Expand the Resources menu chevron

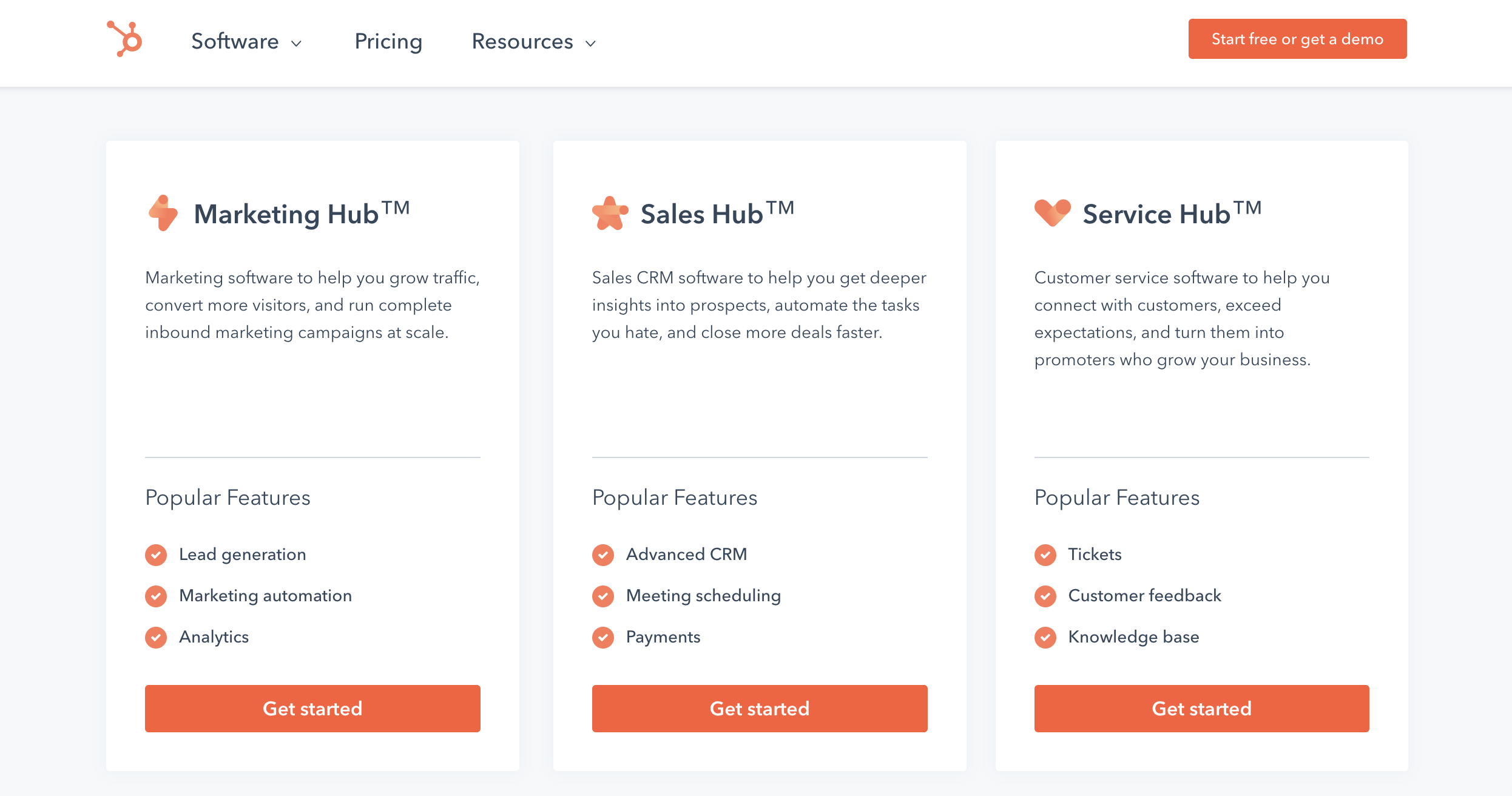click(590, 43)
